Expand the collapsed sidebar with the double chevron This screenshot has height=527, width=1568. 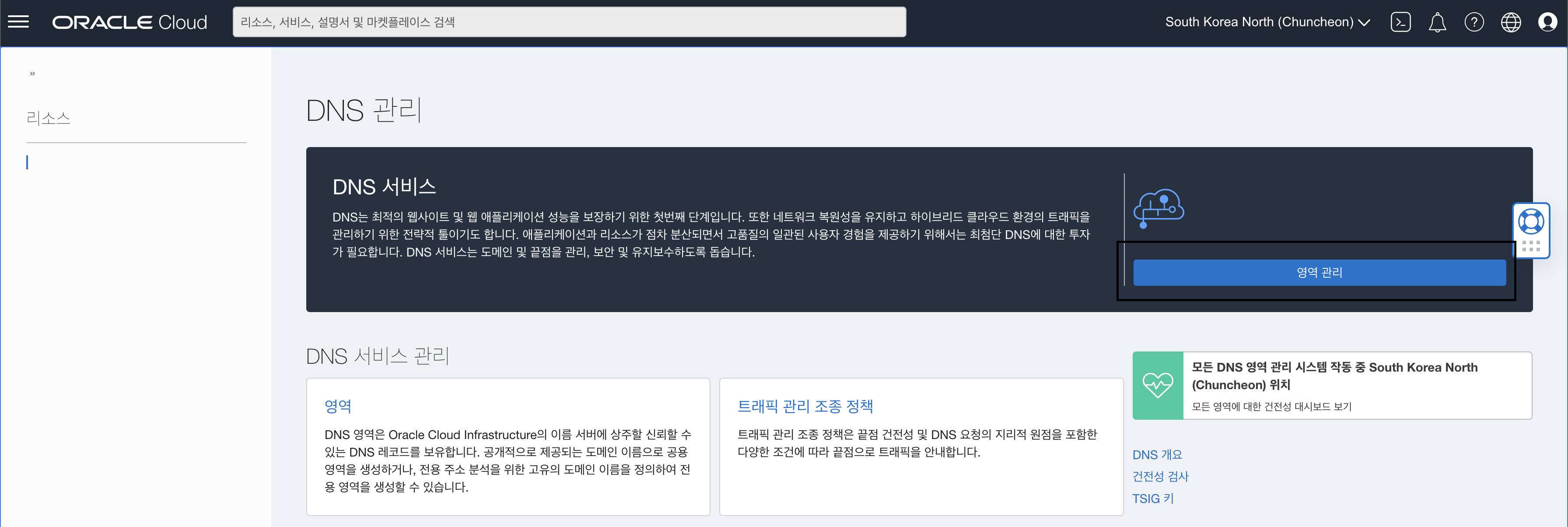32,74
